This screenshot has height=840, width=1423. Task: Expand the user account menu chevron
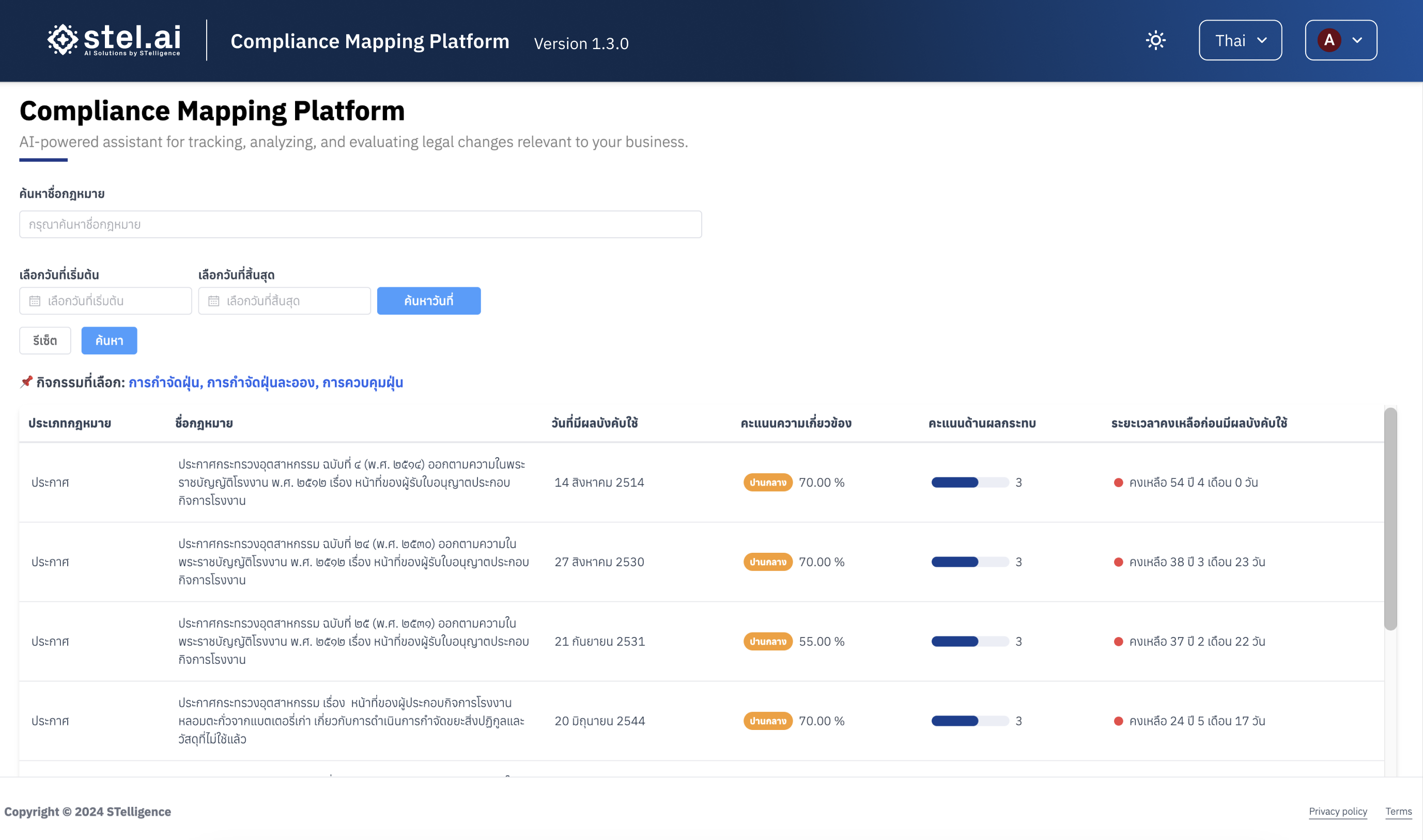(1357, 40)
